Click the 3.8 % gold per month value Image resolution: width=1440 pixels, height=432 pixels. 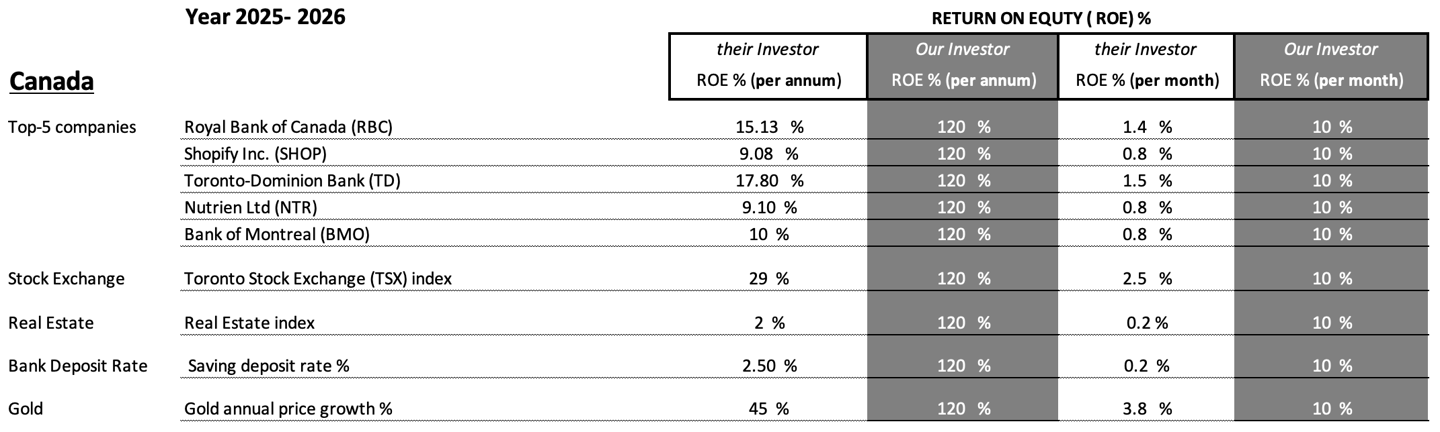(x=1146, y=409)
